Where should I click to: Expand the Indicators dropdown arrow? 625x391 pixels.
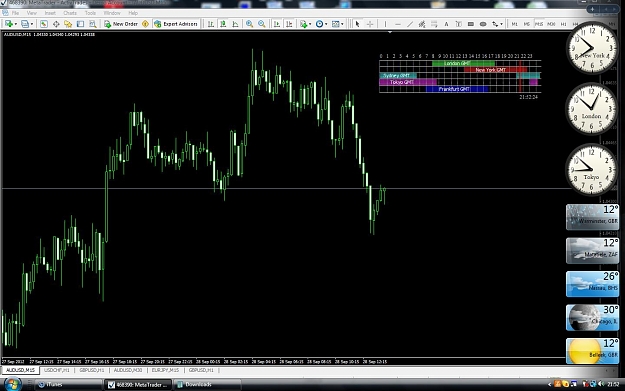click(310, 24)
